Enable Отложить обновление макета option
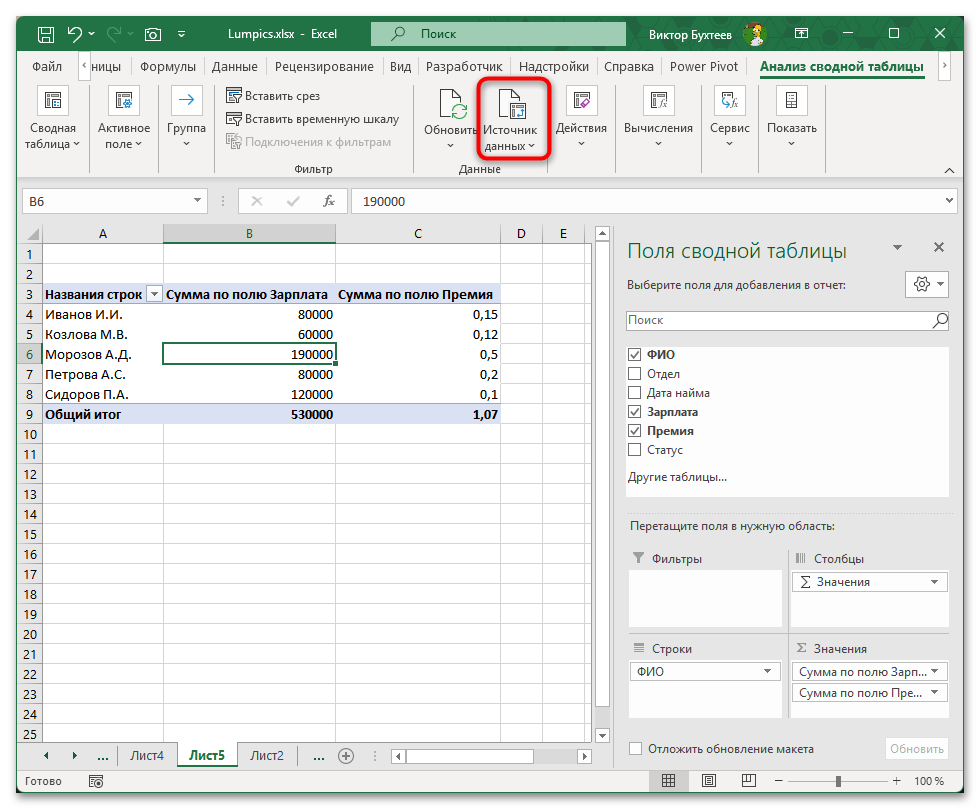This screenshot has width=980, height=809. tap(636, 747)
